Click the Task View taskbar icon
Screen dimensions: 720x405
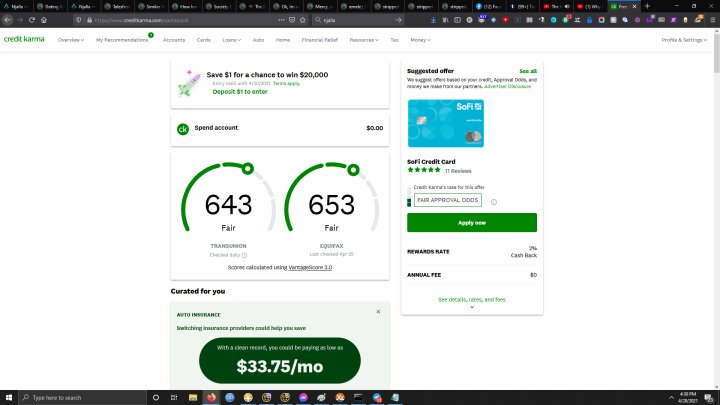click(174, 397)
